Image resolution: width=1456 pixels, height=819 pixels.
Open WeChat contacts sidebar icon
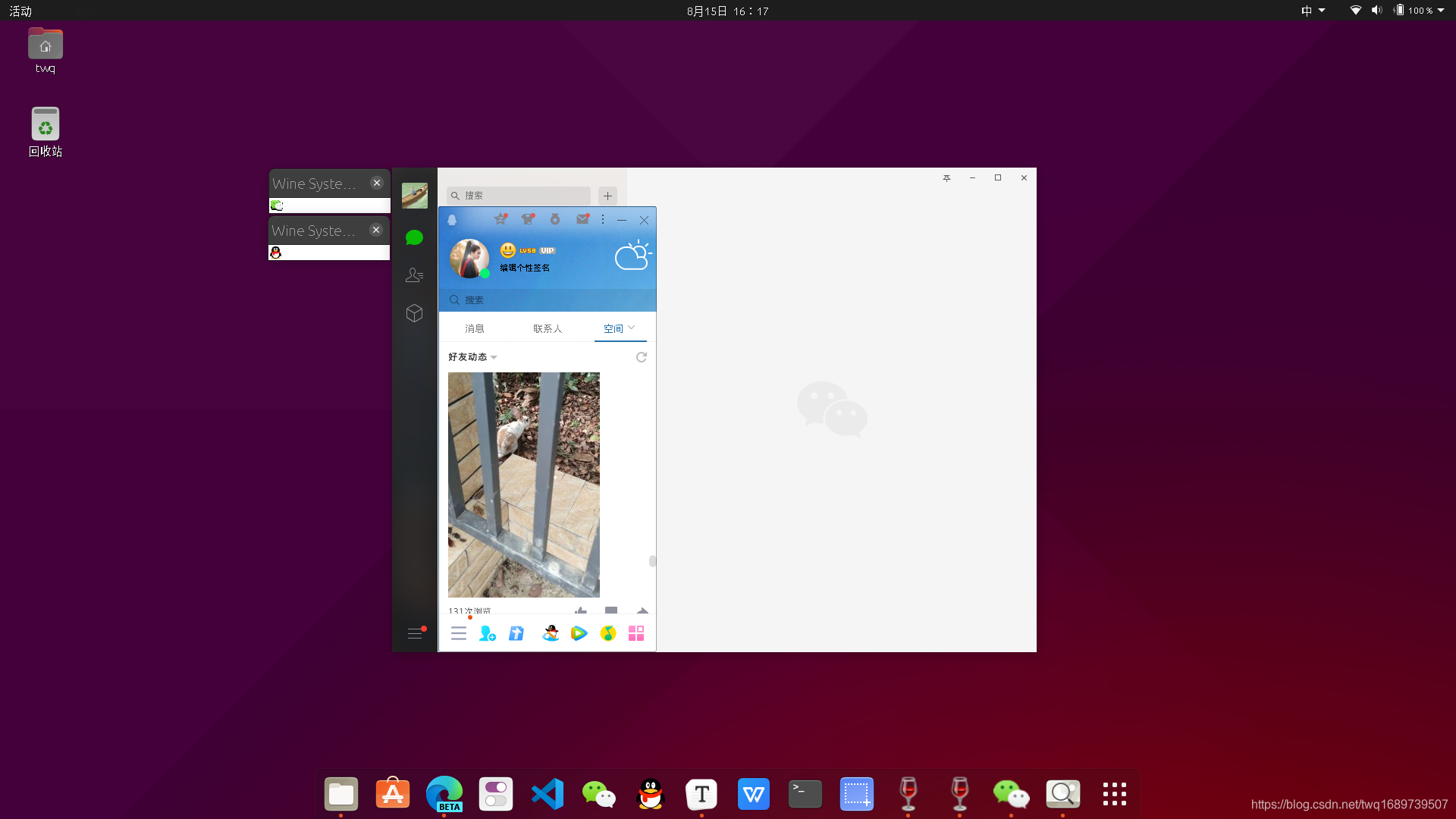click(414, 275)
